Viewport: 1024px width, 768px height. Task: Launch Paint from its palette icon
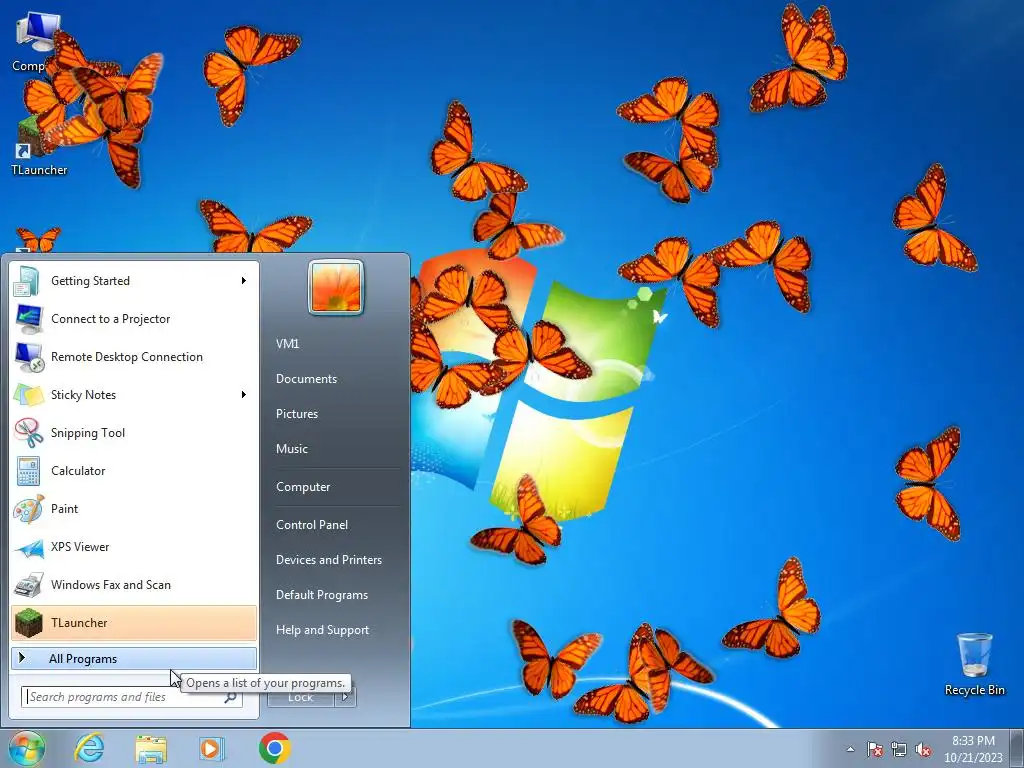[28, 509]
